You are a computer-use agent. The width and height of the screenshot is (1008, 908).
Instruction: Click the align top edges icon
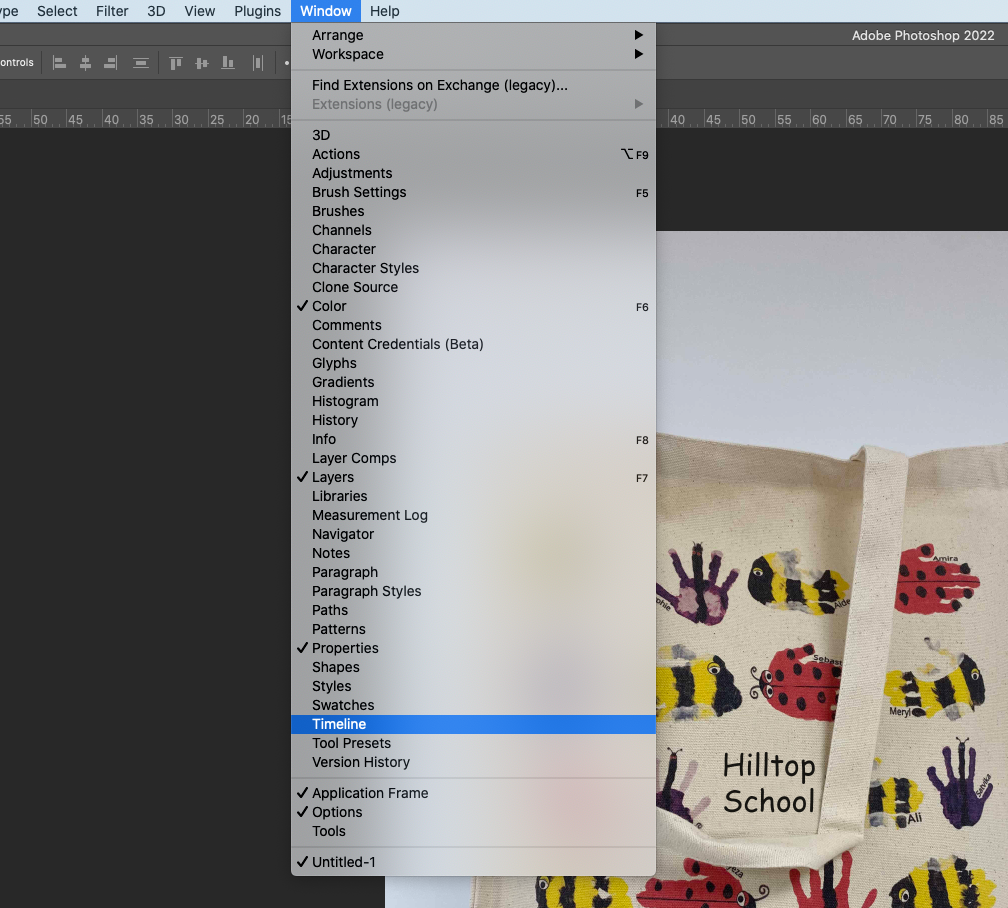click(x=176, y=63)
